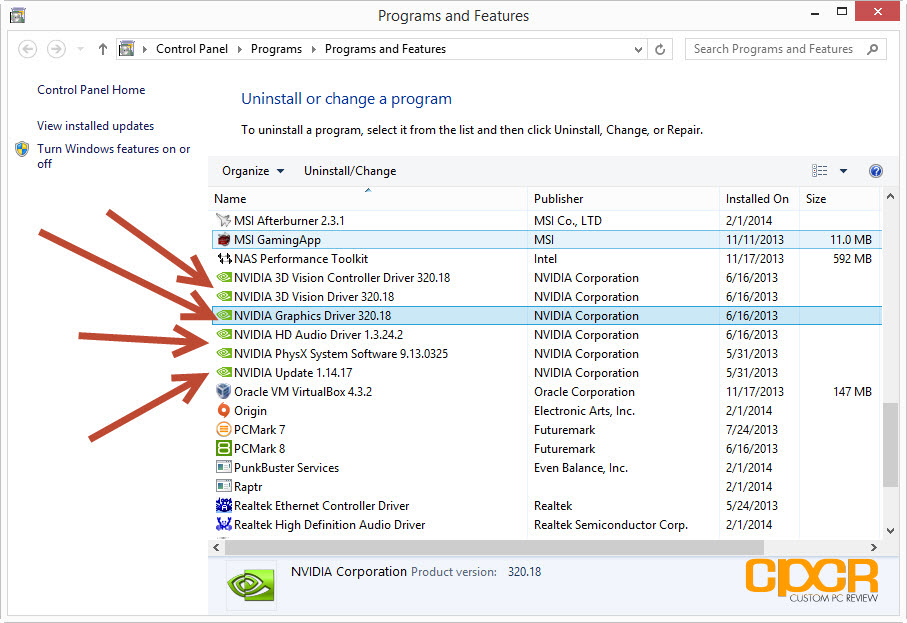
Task: Expand the arrow after Programs breadcrumb
Action: 314,49
